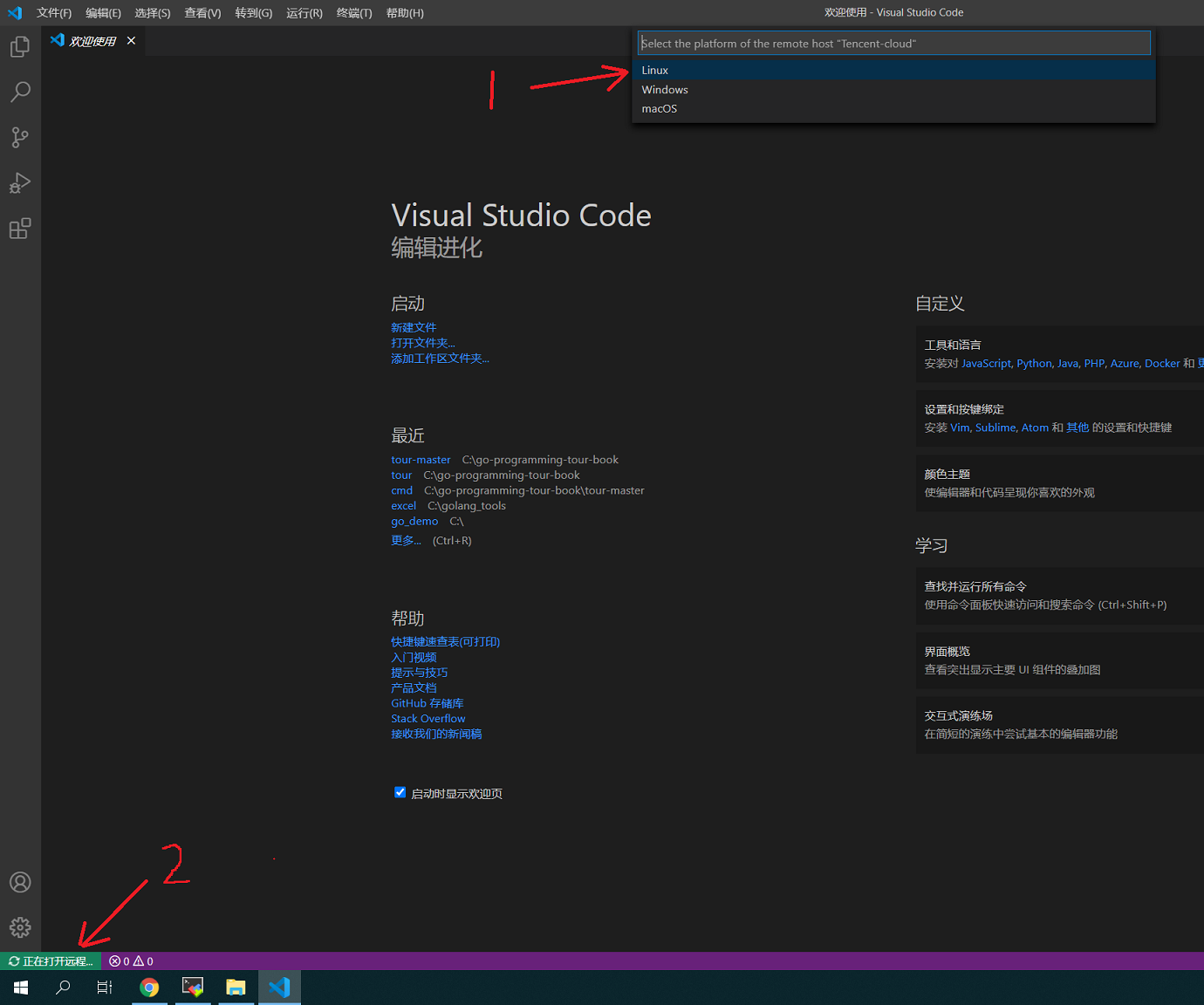Click the 更多... recent link
1204x1005 pixels.
tap(406, 541)
